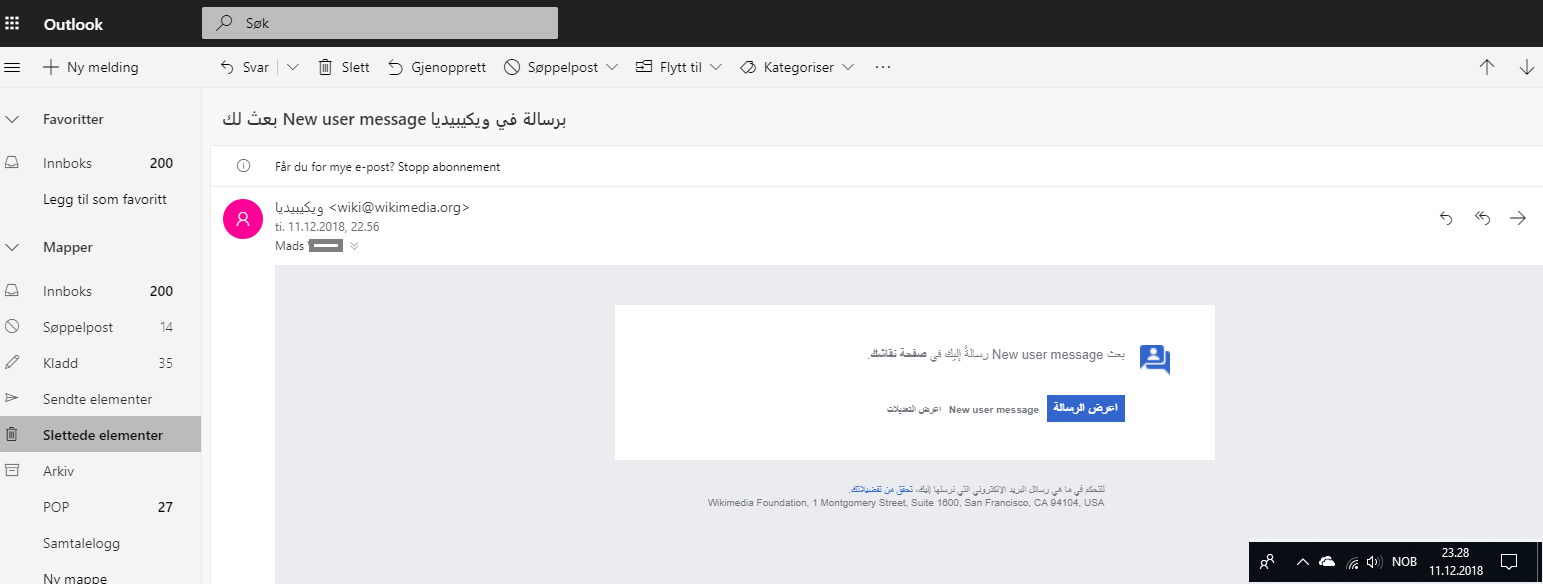
Task: Click the pink sender avatar icon
Action: pos(243,218)
